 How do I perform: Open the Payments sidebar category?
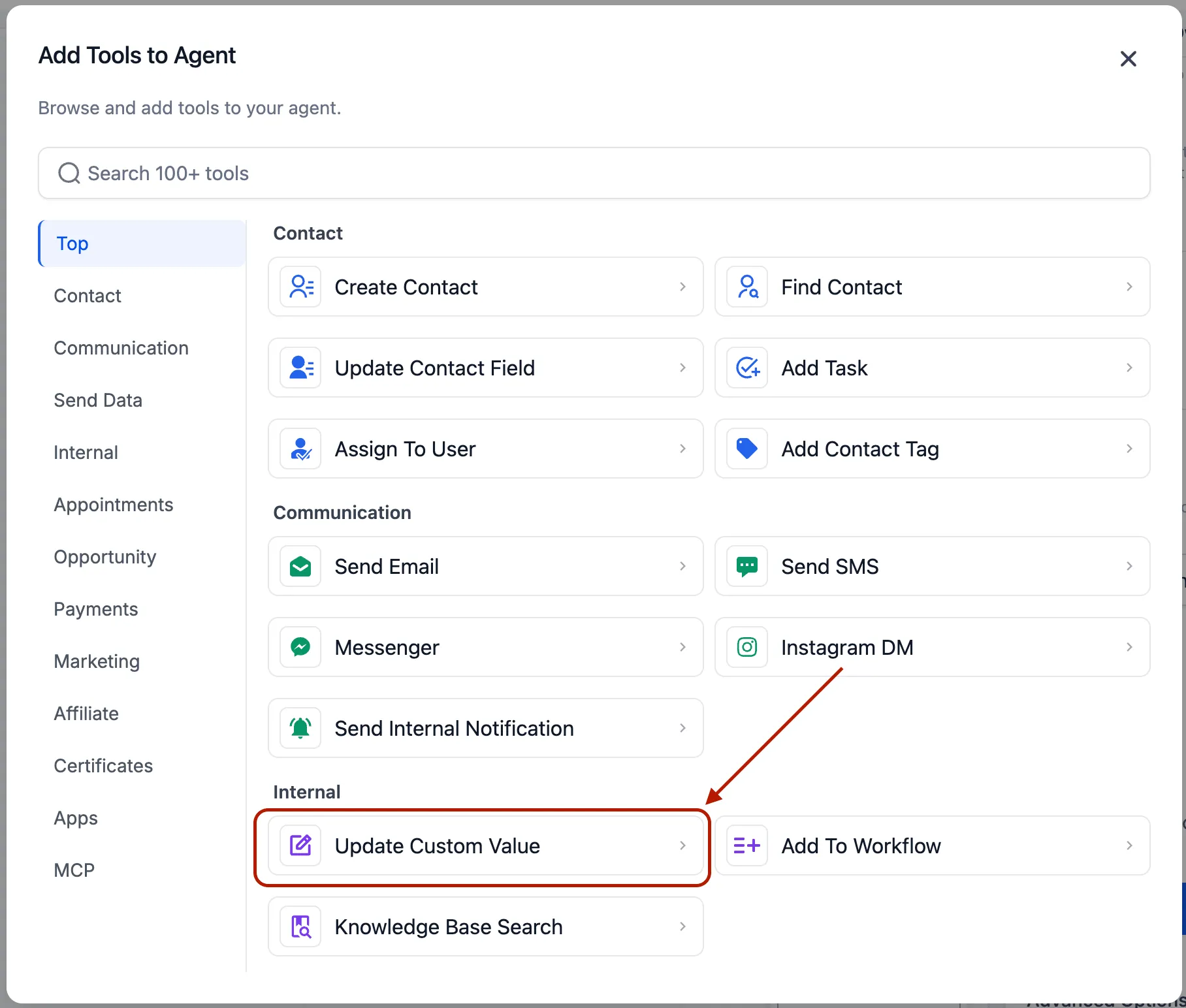[96, 609]
